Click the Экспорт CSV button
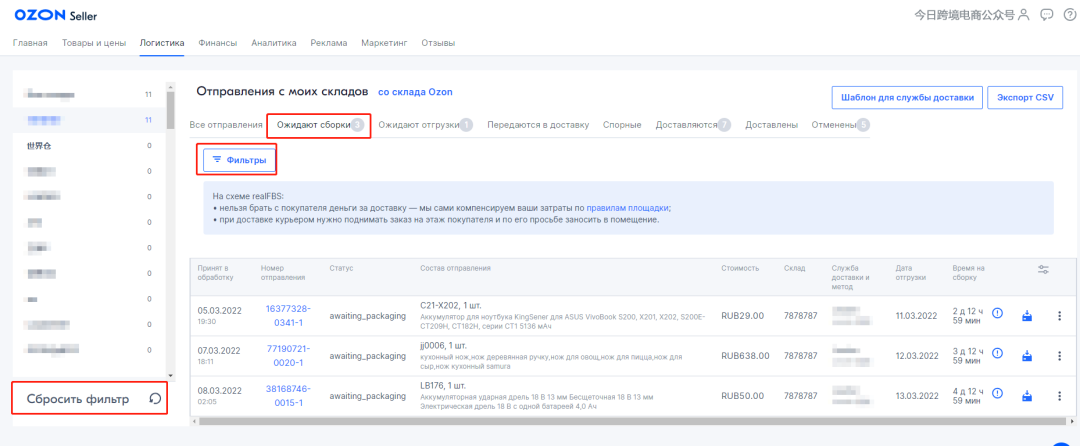The height and width of the screenshot is (446, 1080). click(x=1026, y=98)
